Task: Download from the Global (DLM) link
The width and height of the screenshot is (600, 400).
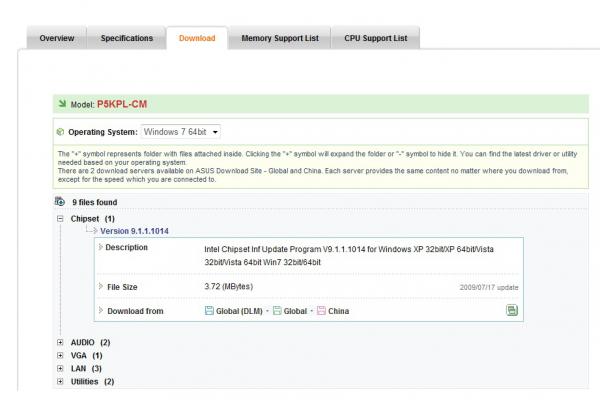Action: click(x=239, y=311)
